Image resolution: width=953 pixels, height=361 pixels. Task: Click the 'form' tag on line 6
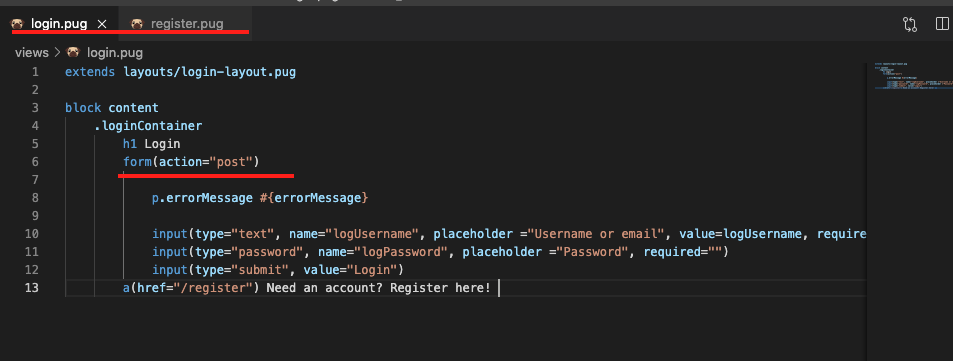point(137,162)
